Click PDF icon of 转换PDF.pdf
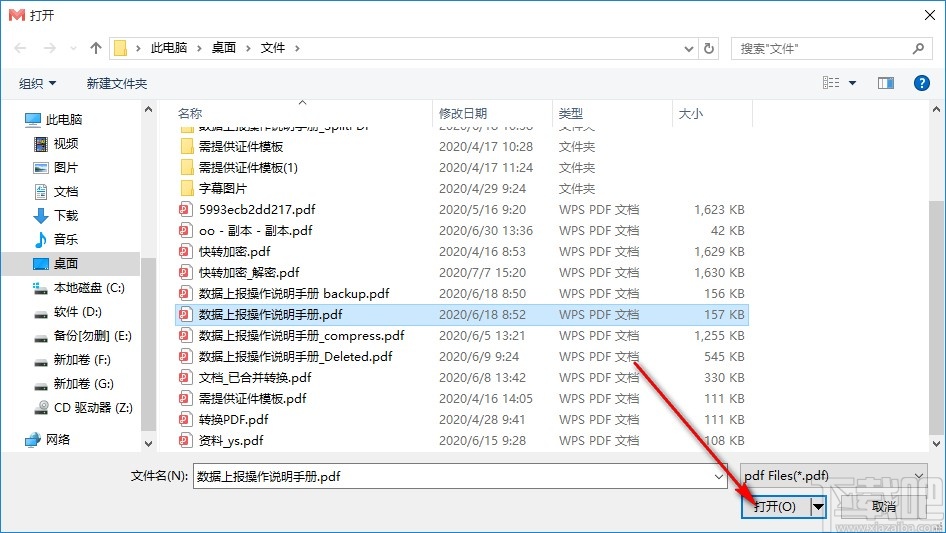This screenshot has height=533, width=946. [x=185, y=420]
